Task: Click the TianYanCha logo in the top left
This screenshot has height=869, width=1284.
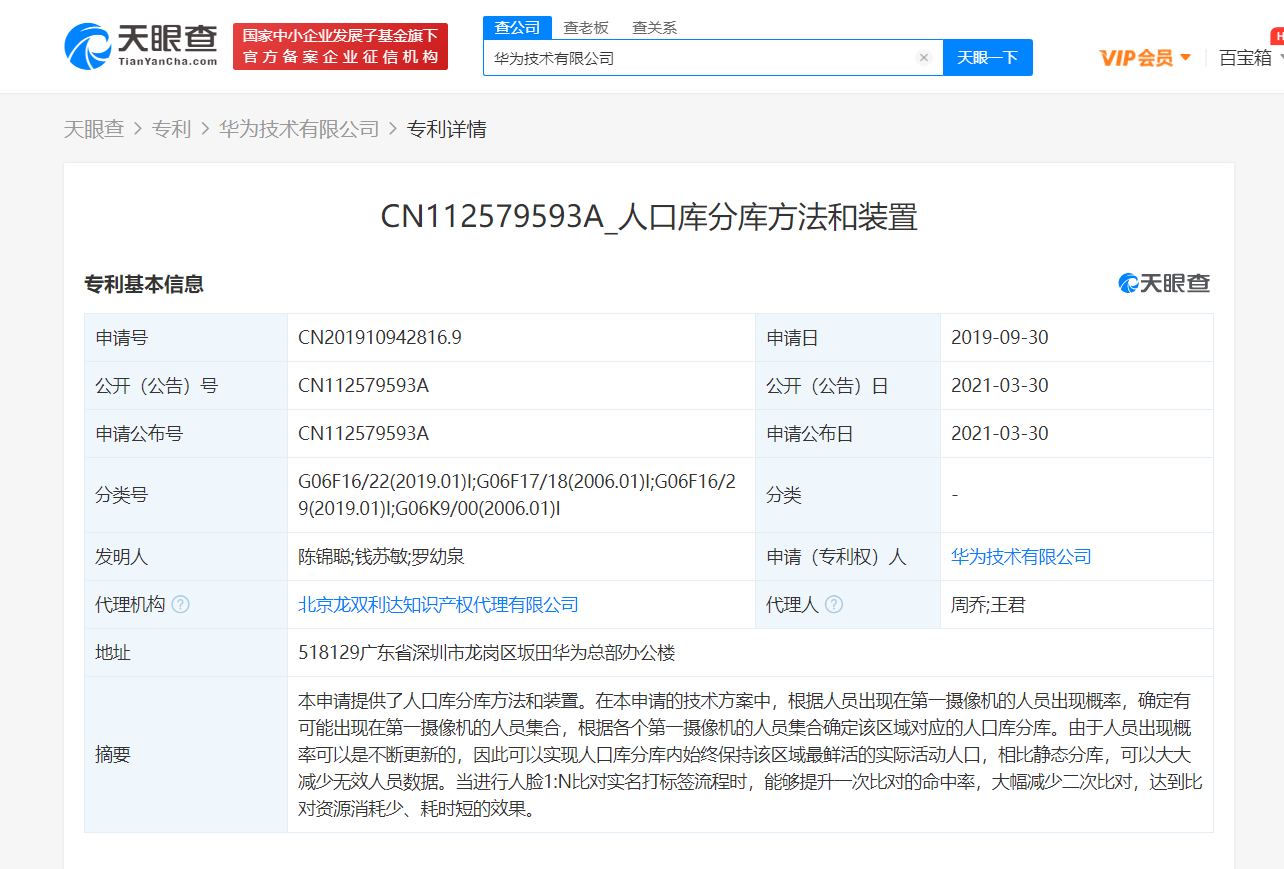Action: [x=135, y=45]
